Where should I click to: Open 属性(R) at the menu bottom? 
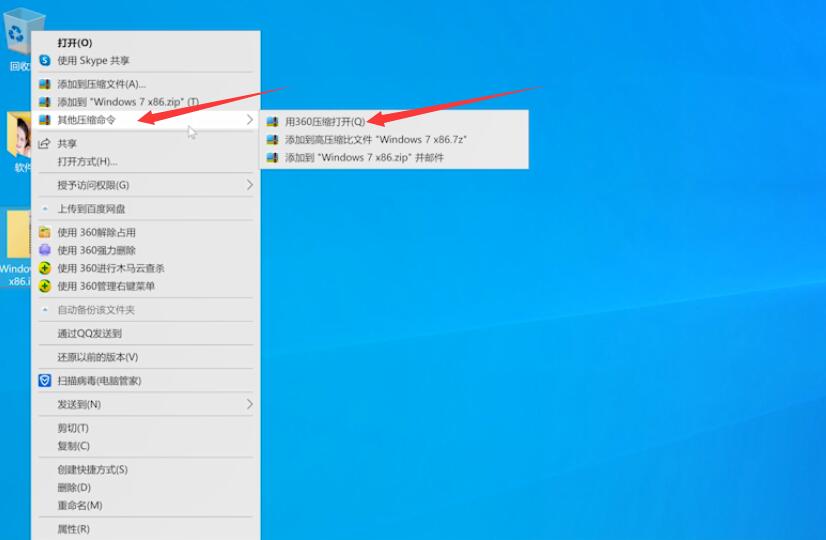[x=145, y=529]
